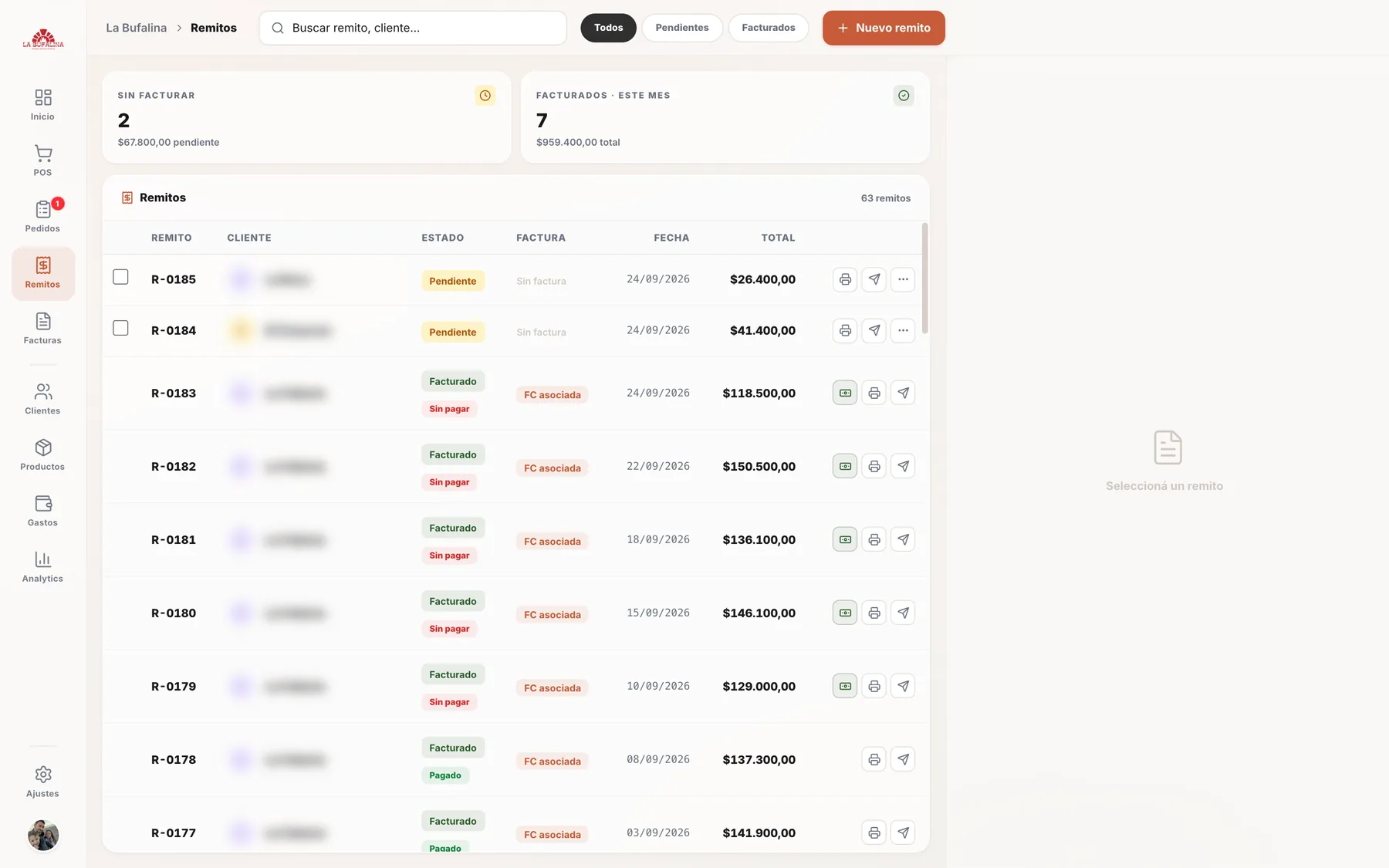Show Todos filter
Image resolution: width=1389 pixels, height=868 pixels.
[x=608, y=28]
